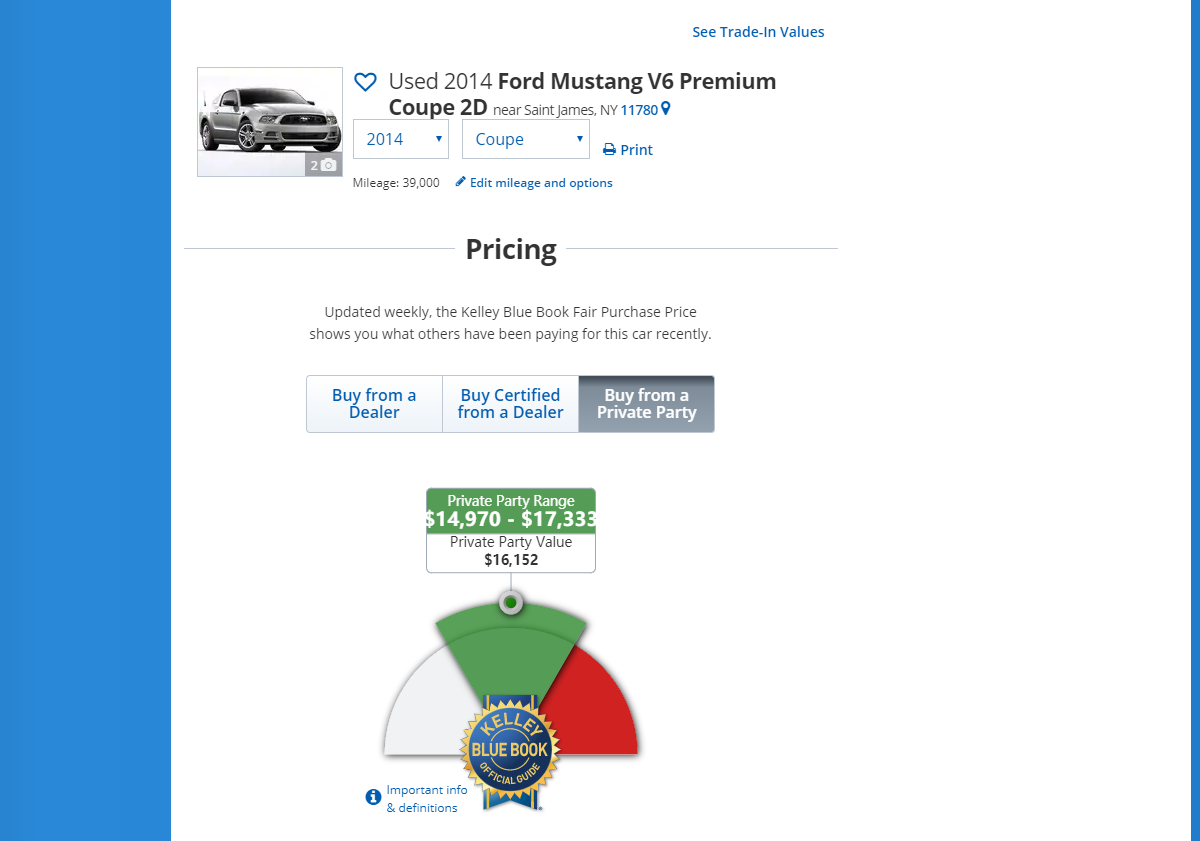
Task: Open the Coupe body style dropdown
Action: tap(525, 139)
